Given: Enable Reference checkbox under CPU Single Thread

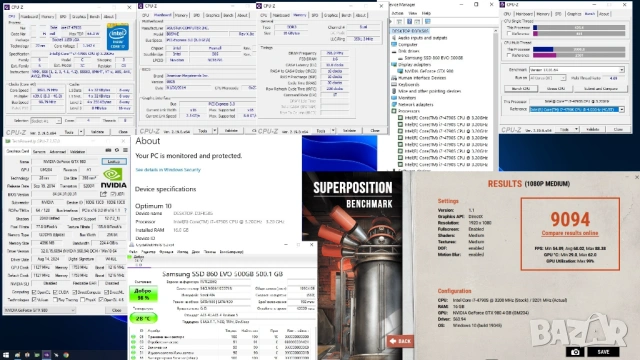Looking at the screenshot, I should [x=509, y=33].
